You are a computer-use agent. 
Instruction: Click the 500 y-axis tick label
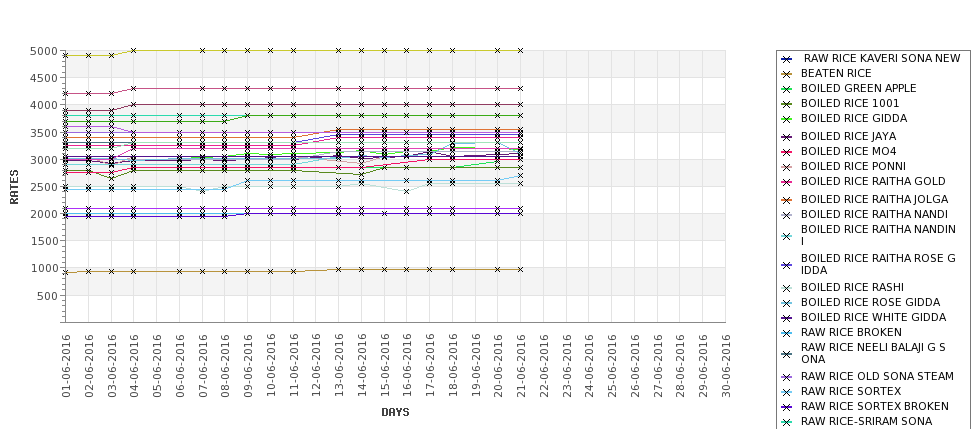47,296
